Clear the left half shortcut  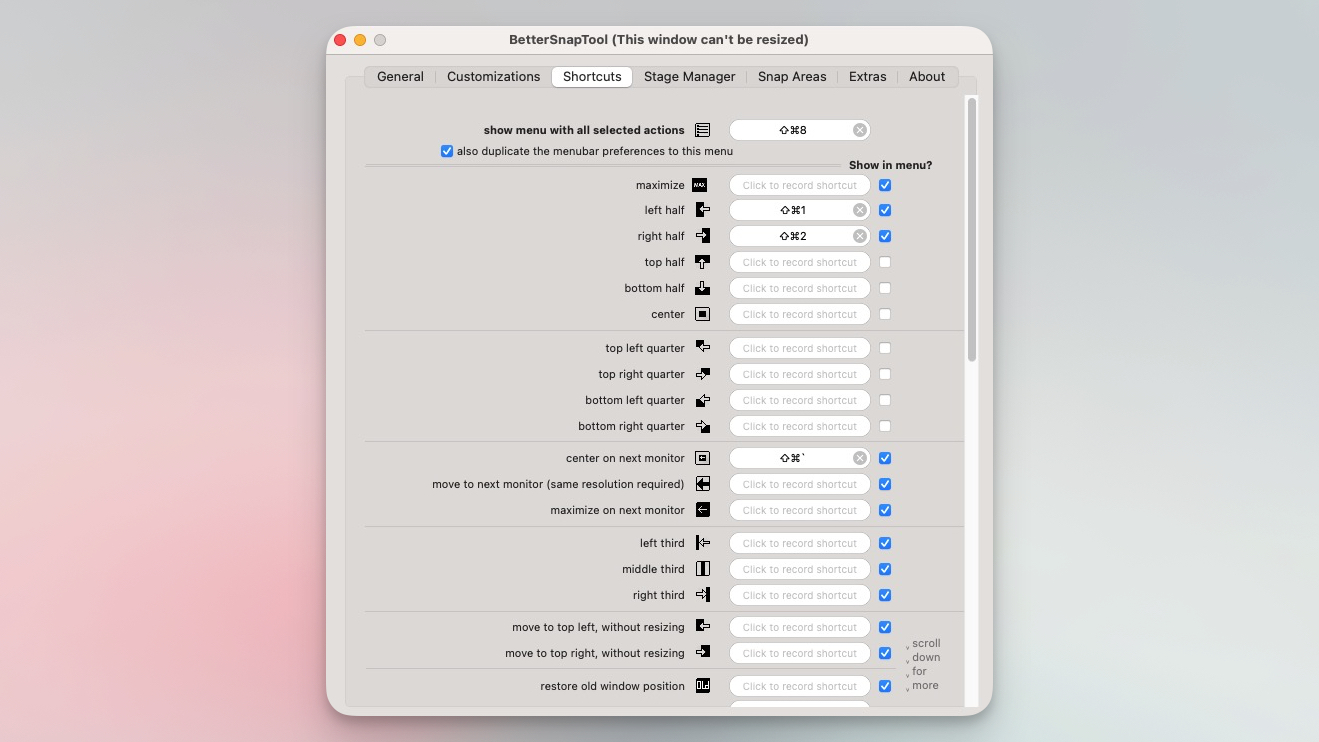tap(859, 210)
